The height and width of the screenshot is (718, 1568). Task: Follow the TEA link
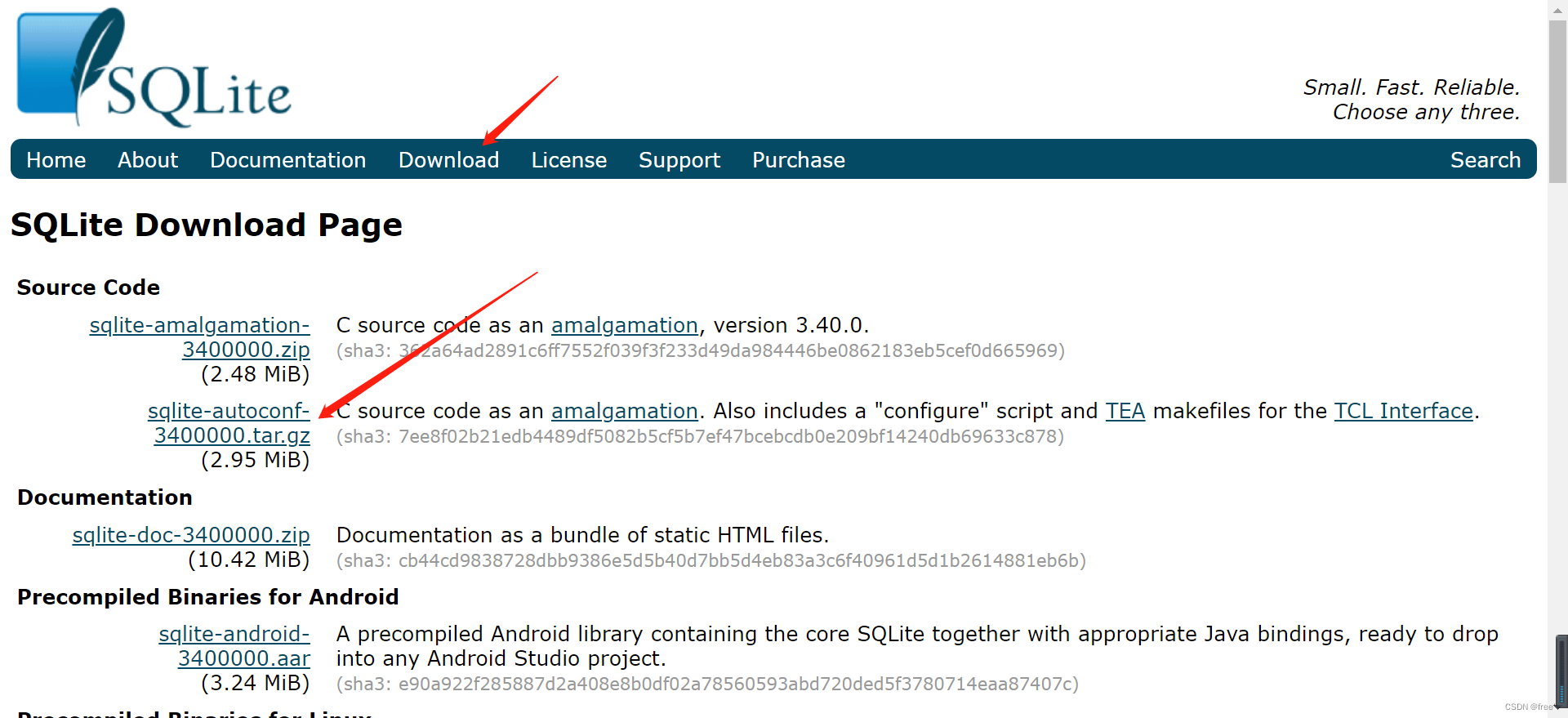[x=1125, y=411]
